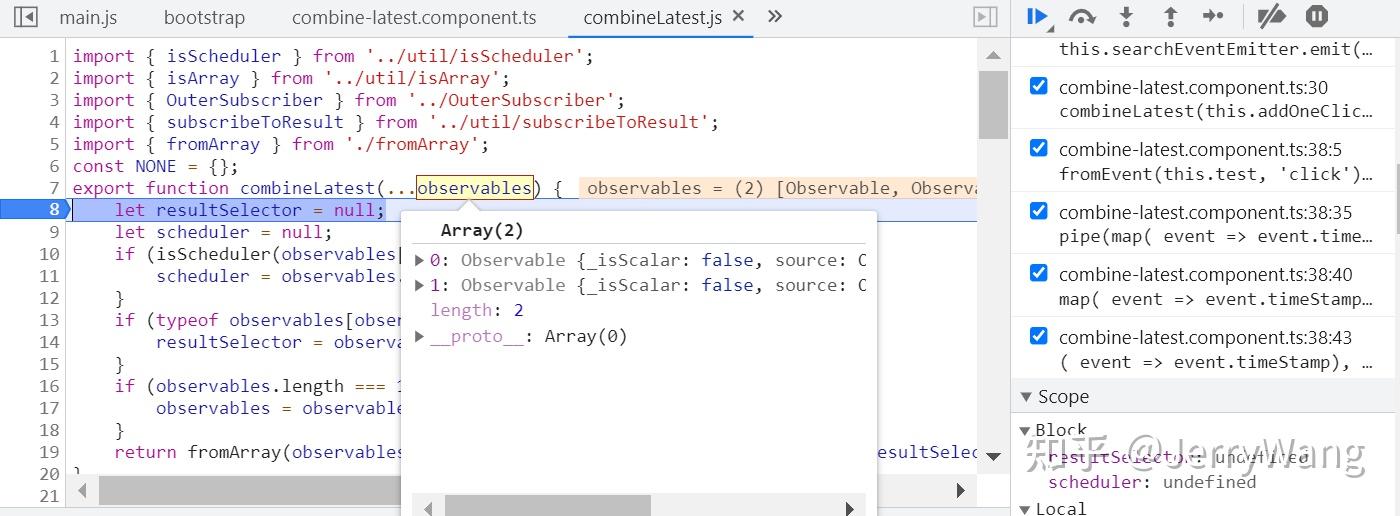Show more tabs with the double chevron
1400x516 pixels.
(x=774, y=16)
